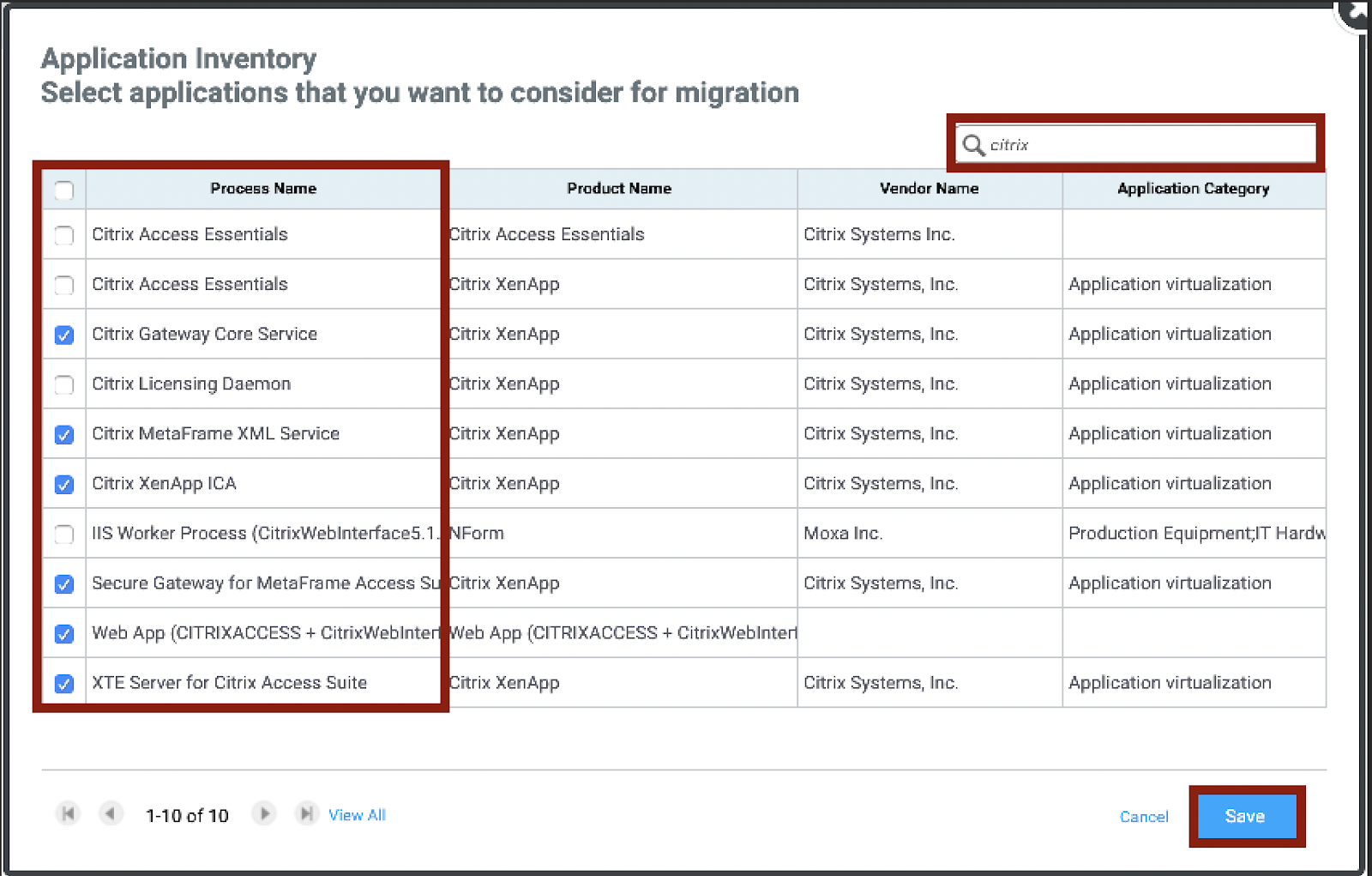
Task: Uncheck Citrix Gateway Core Service checkbox
Action: 64,335
